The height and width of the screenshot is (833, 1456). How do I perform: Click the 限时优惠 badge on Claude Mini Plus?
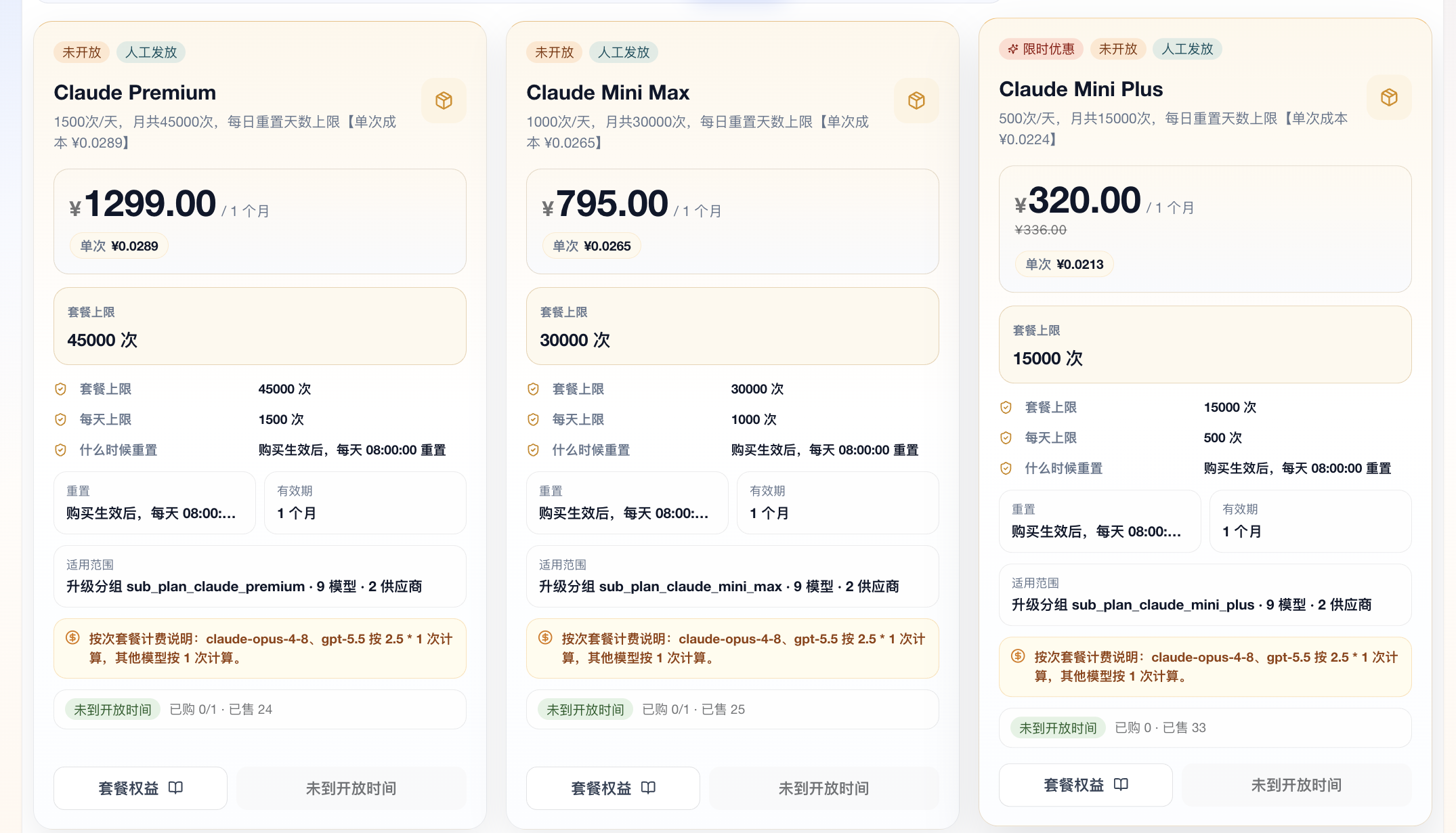pos(1042,49)
